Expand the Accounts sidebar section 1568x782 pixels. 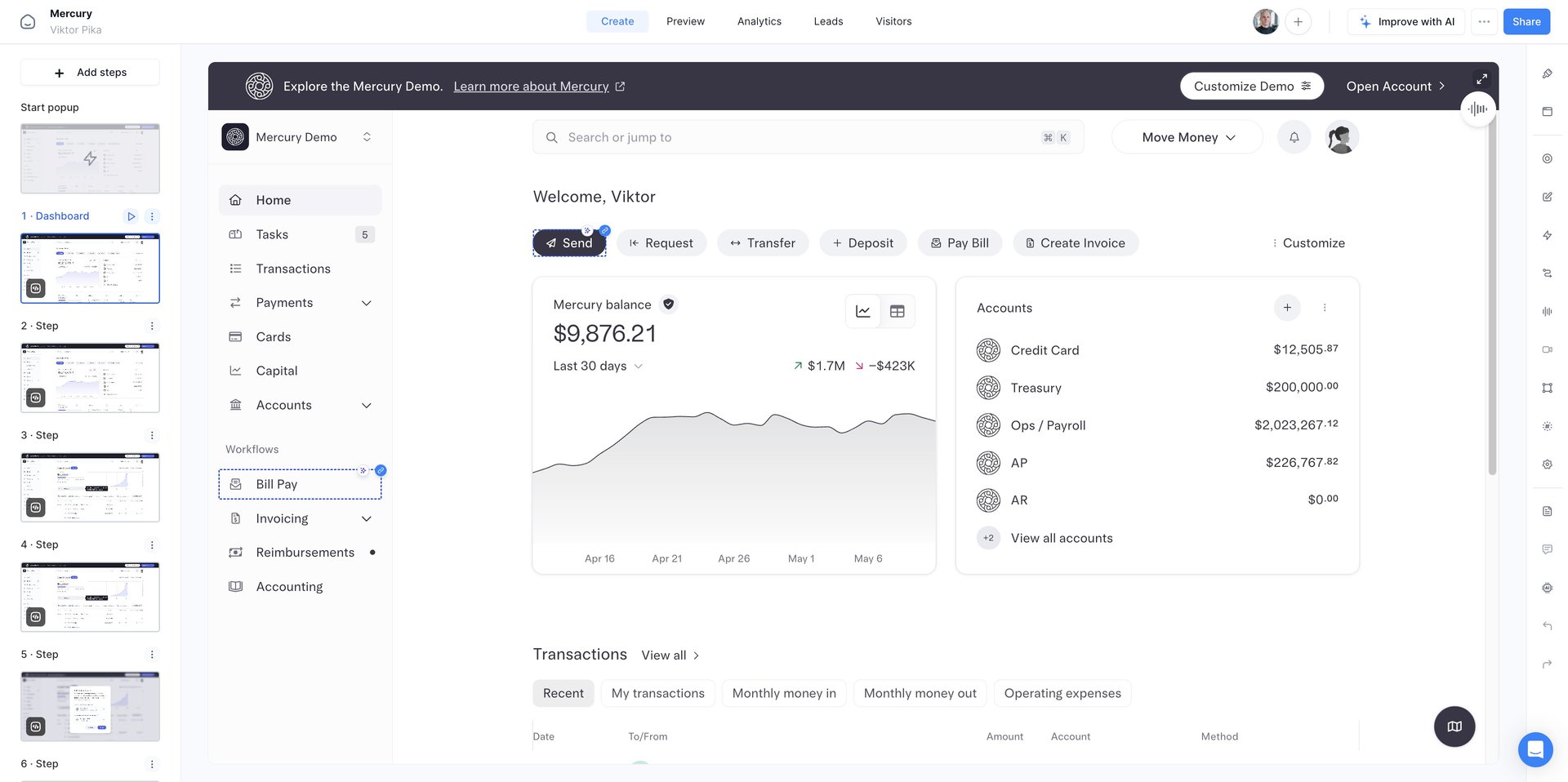point(366,405)
